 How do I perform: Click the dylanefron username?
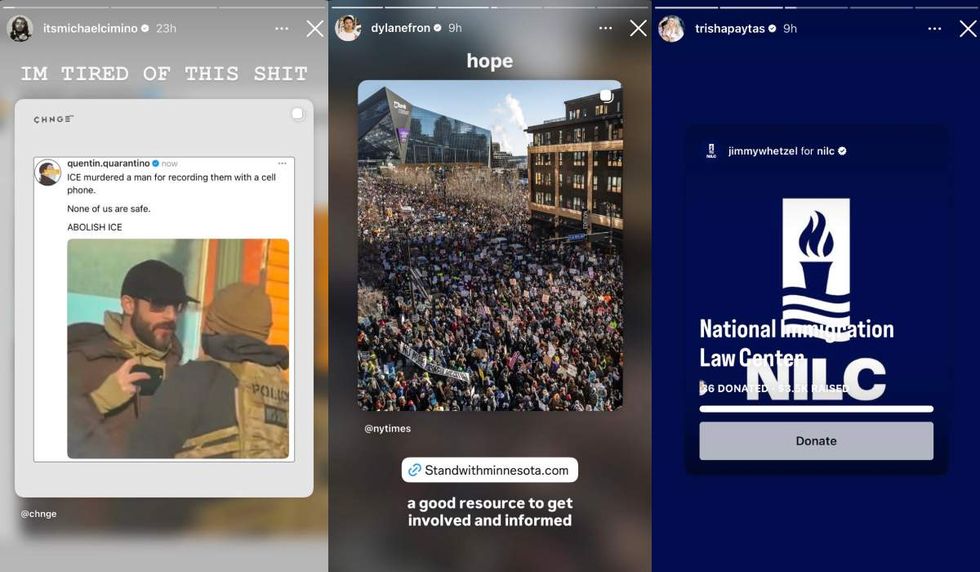click(401, 28)
